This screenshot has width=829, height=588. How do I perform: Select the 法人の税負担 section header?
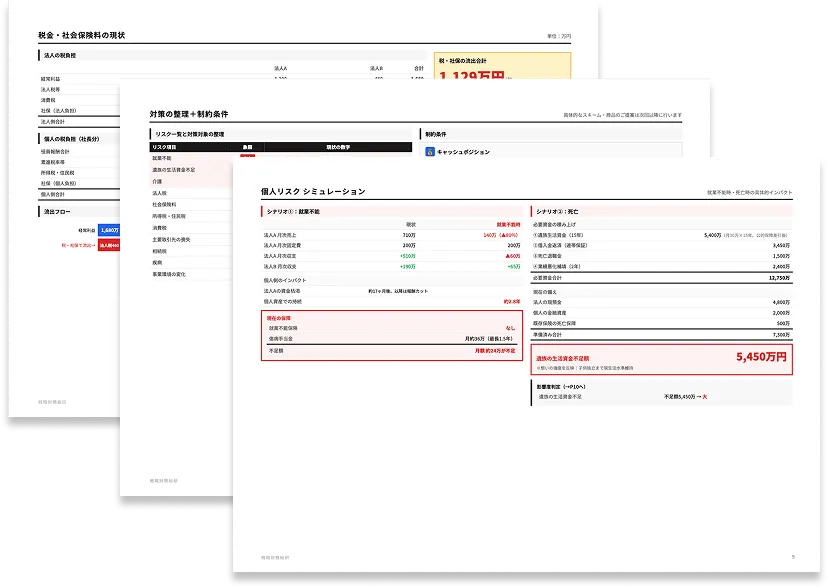[62, 56]
